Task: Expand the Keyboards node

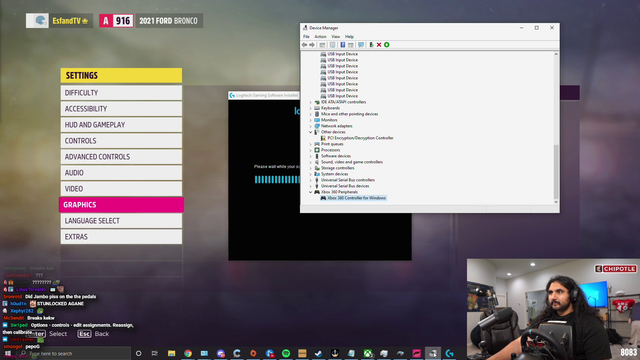Action: click(311, 108)
